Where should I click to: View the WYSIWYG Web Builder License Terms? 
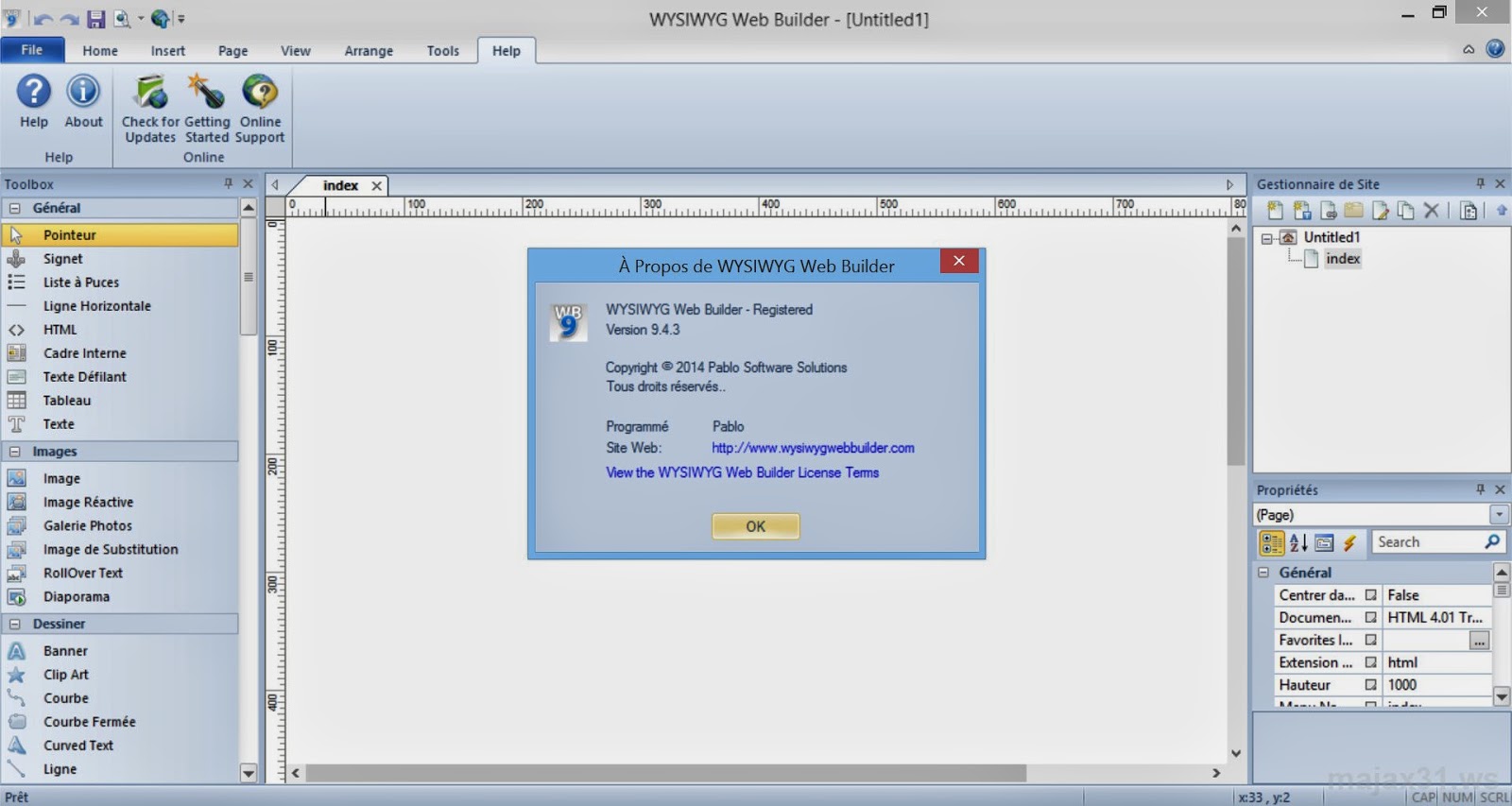pos(743,472)
